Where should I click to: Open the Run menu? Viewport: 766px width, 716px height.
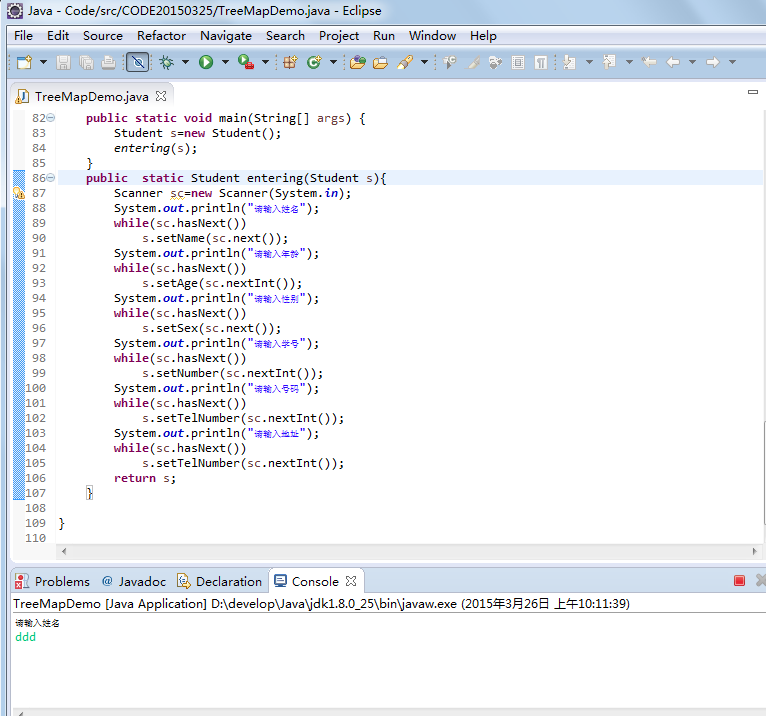click(383, 36)
